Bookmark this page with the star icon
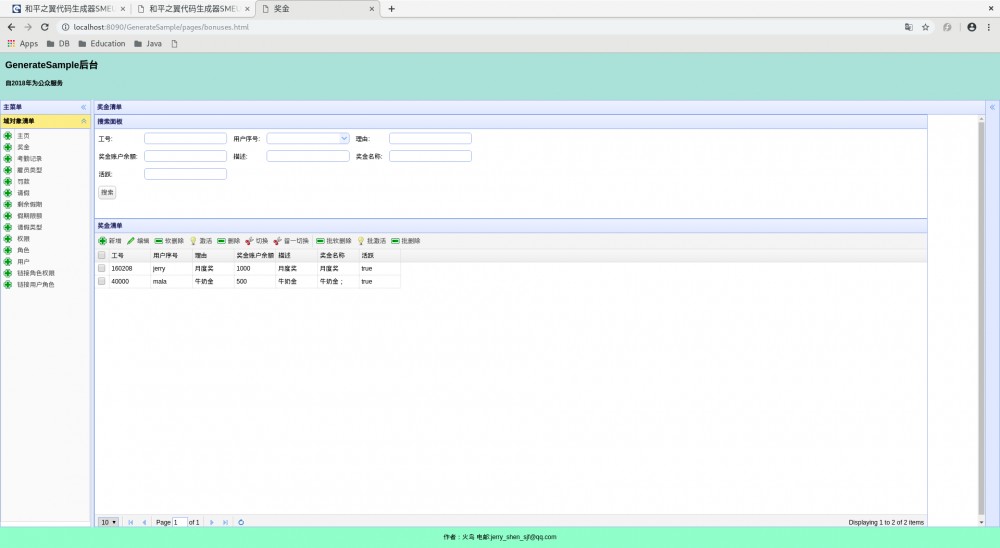Image resolution: width=1000 pixels, height=548 pixels. (x=925, y=27)
